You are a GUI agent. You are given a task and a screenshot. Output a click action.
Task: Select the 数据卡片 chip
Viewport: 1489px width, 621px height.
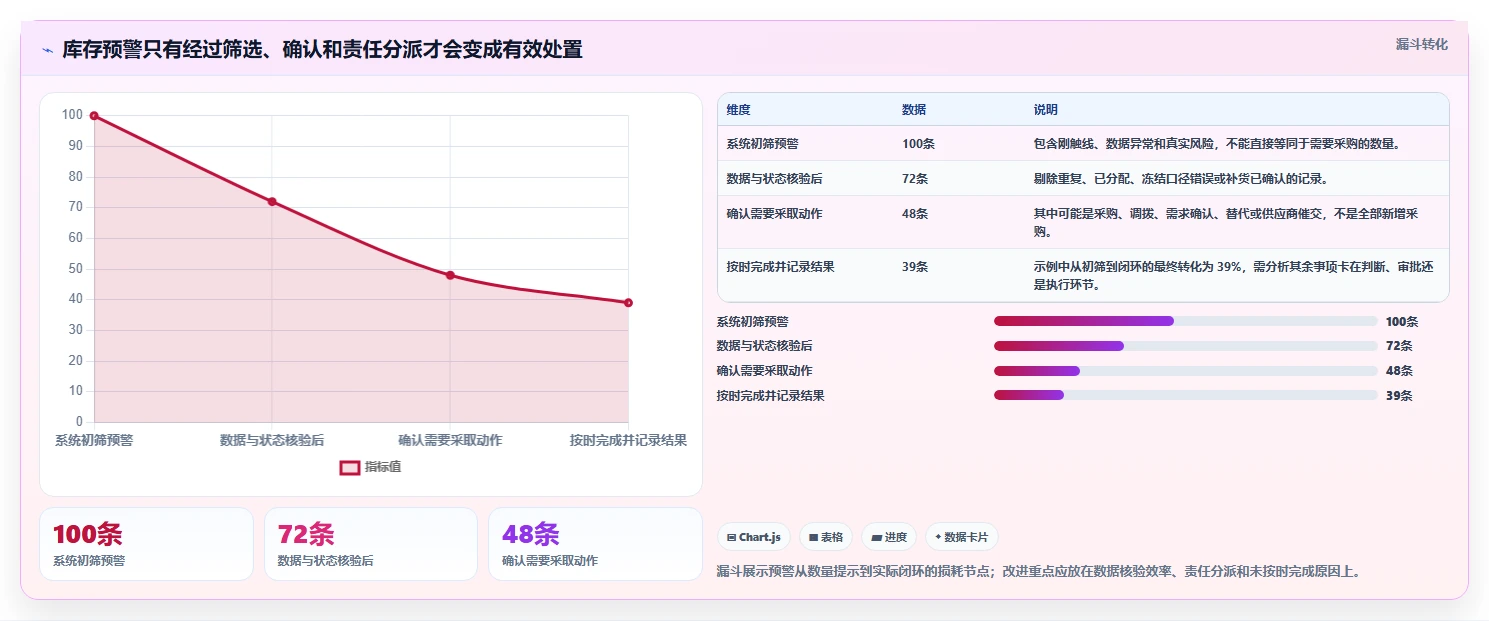961,537
